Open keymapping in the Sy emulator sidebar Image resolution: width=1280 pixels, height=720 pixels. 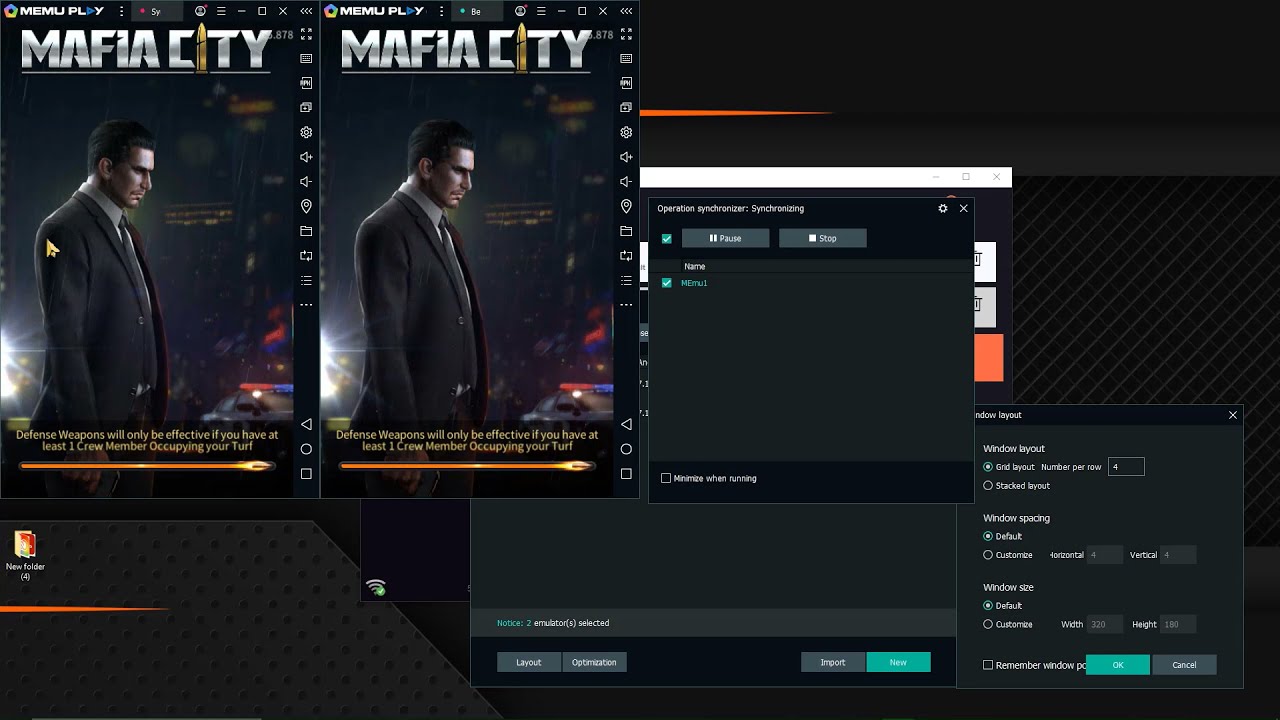pyautogui.click(x=306, y=58)
